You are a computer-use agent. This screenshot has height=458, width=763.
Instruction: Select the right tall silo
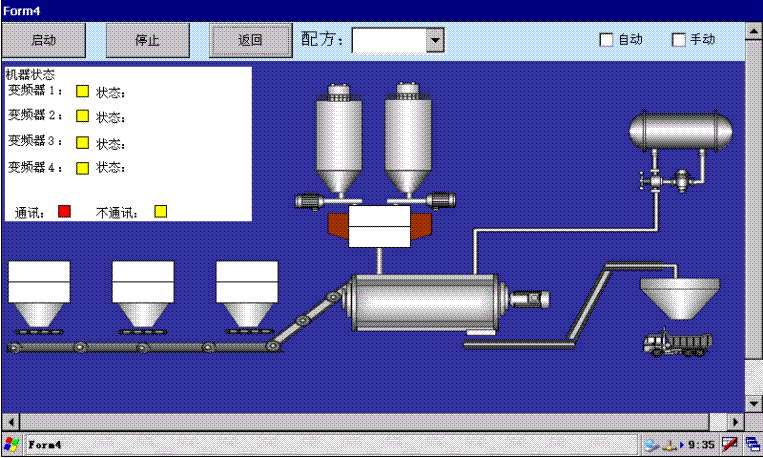point(408,139)
